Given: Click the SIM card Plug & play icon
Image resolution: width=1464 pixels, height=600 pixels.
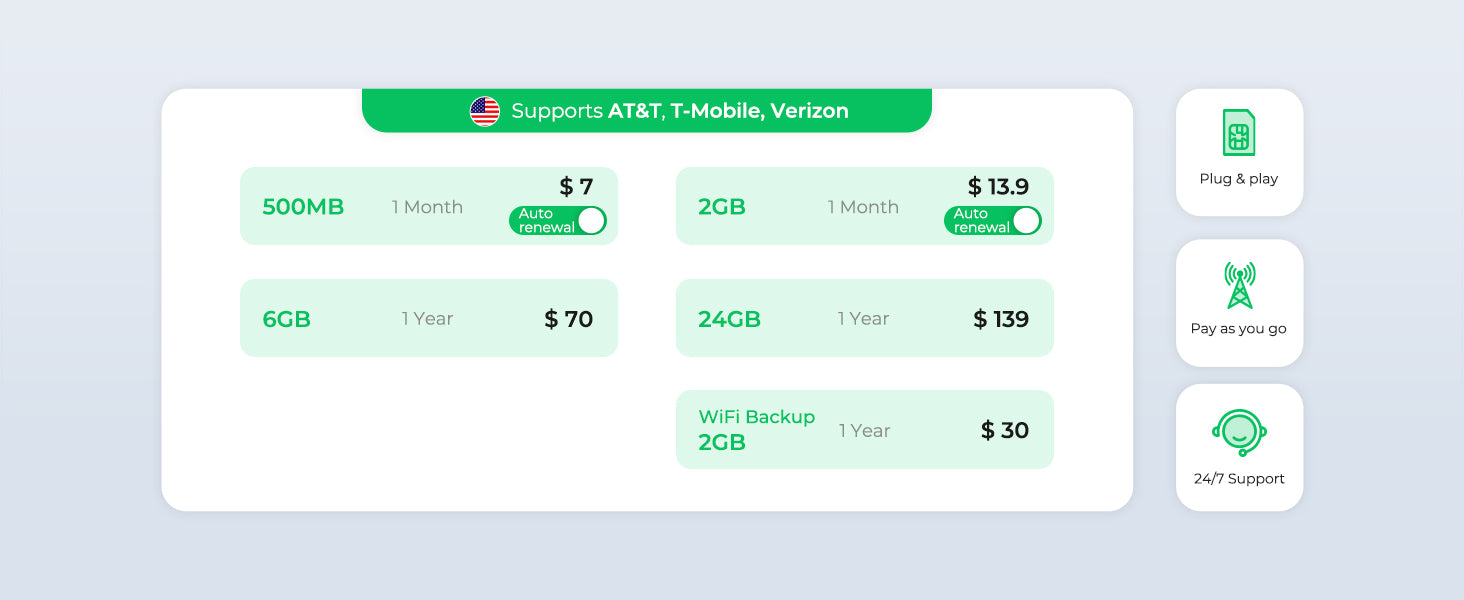Looking at the screenshot, I should click(x=1239, y=133).
